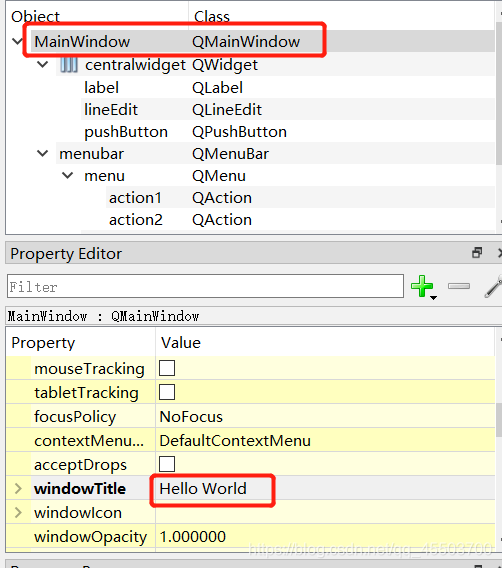This screenshot has height=568, width=502.
Task: Select the MainWindow object row
Action: point(263,41)
